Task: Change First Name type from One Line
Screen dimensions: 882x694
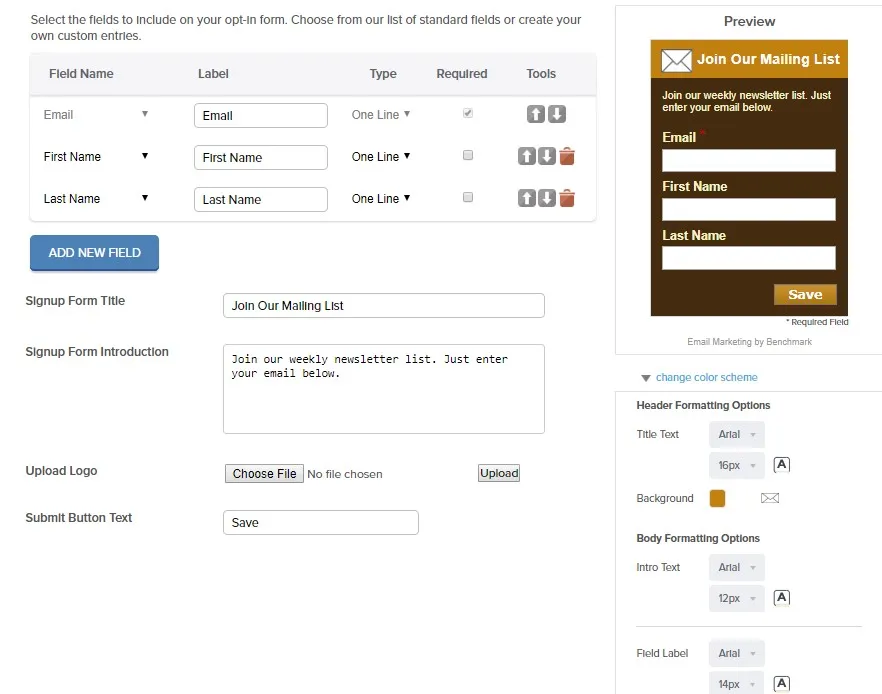Action: (381, 156)
